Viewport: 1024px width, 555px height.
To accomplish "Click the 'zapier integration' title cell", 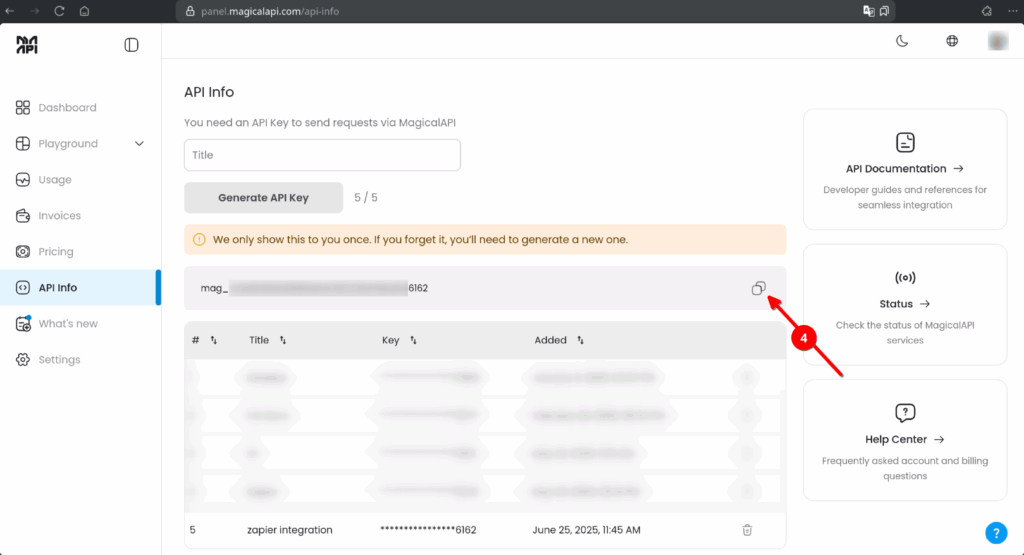I will [289, 530].
